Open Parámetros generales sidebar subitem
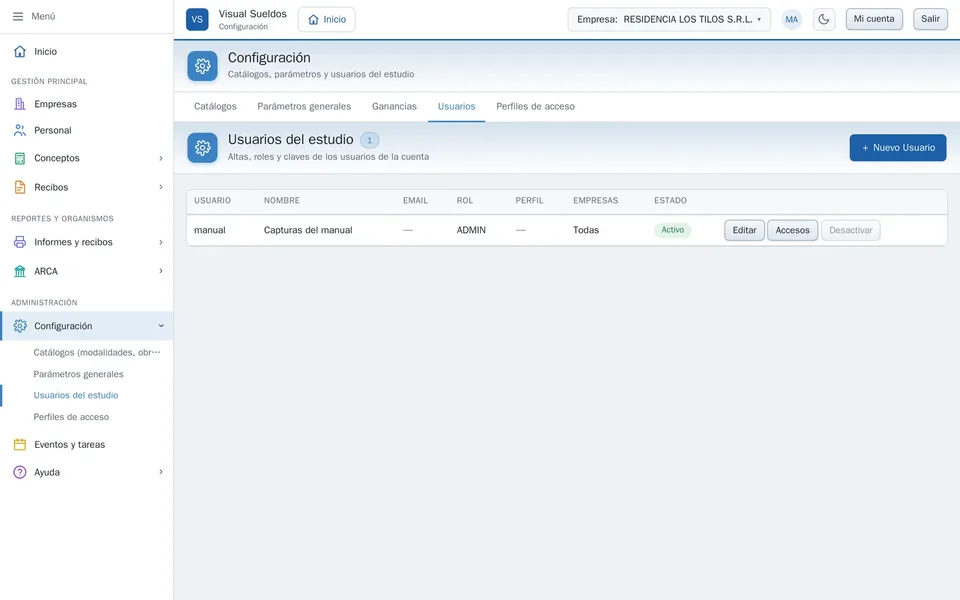960x600 pixels. pyautogui.click(x=78, y=374)
